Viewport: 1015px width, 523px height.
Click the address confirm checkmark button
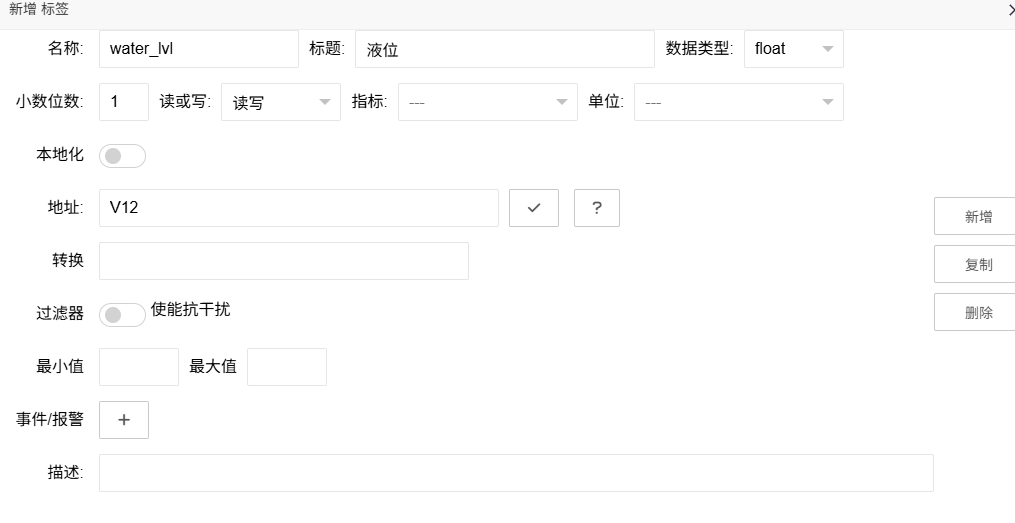coord(533,208)
